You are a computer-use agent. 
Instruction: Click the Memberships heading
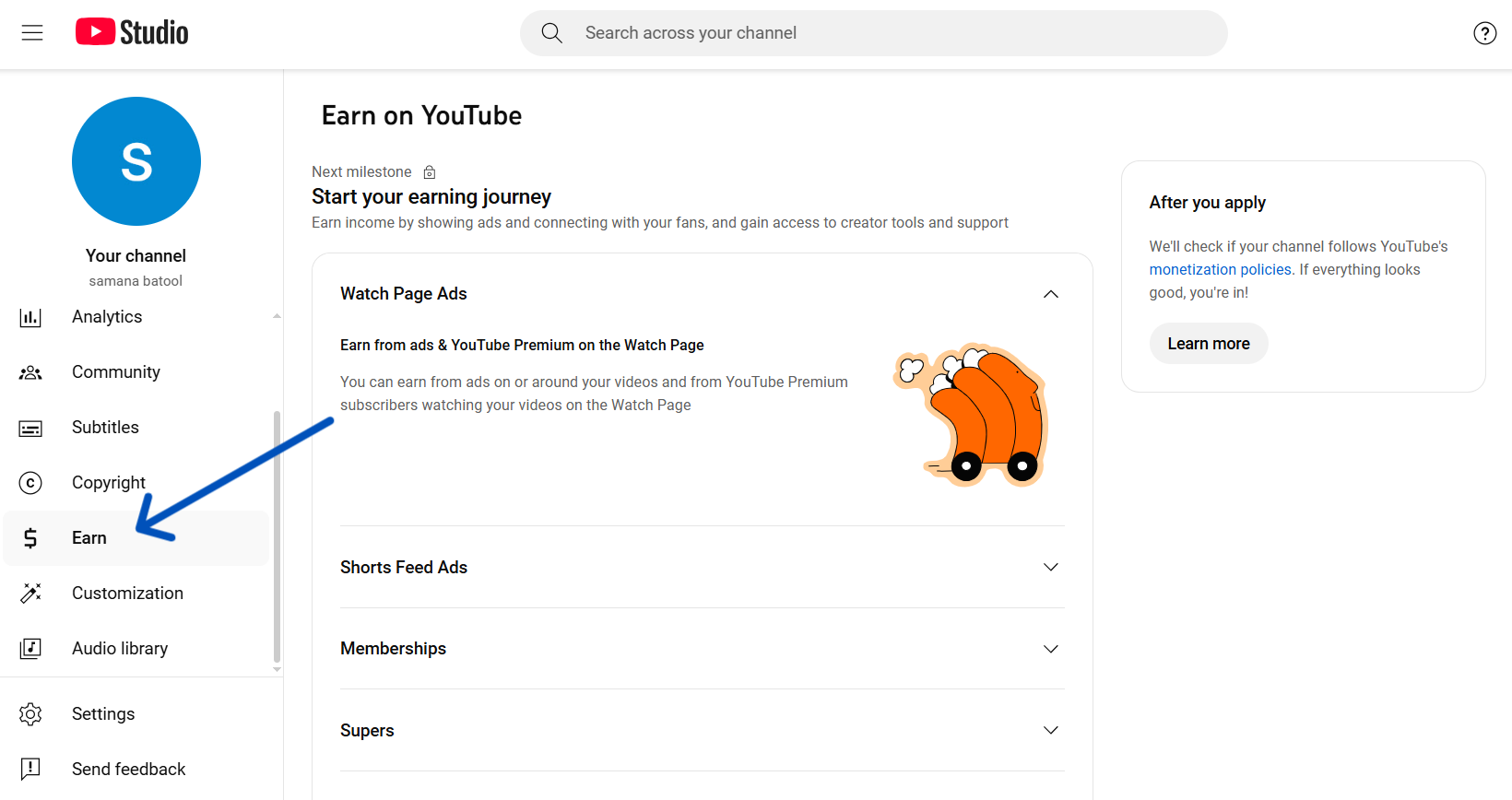pos(393,649)
